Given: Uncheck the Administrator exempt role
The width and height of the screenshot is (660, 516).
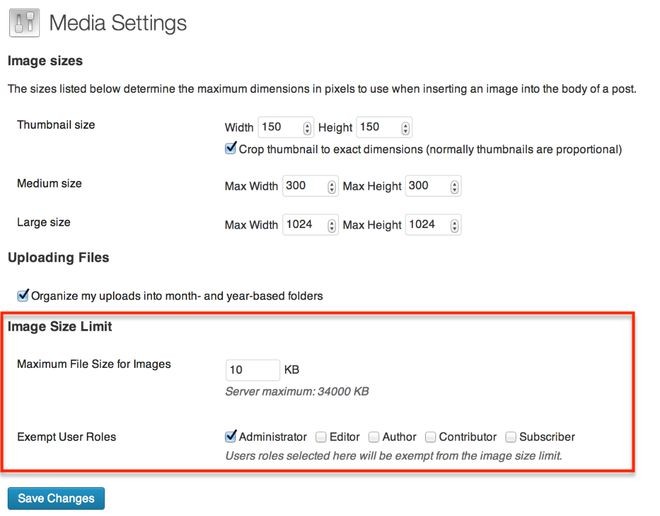Looking at the screenshot, I should [231, 436].
